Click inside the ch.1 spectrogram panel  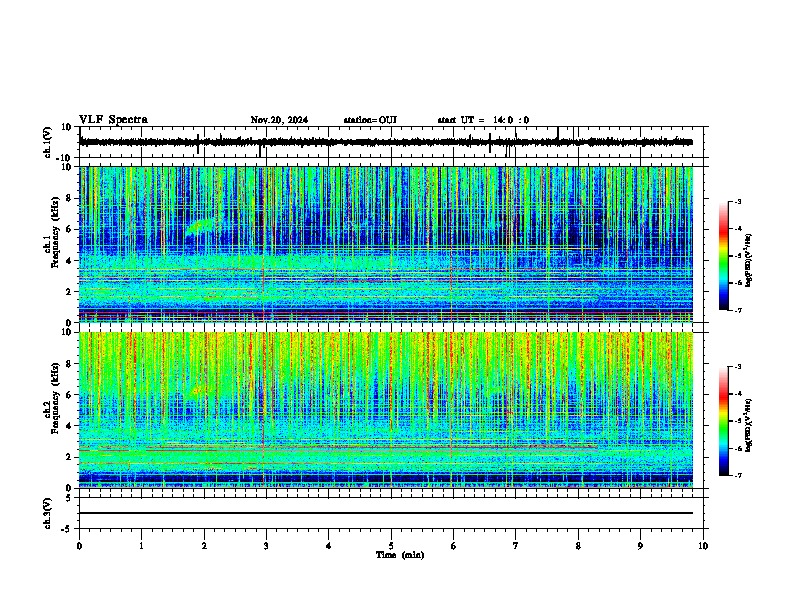click(386, 244)
